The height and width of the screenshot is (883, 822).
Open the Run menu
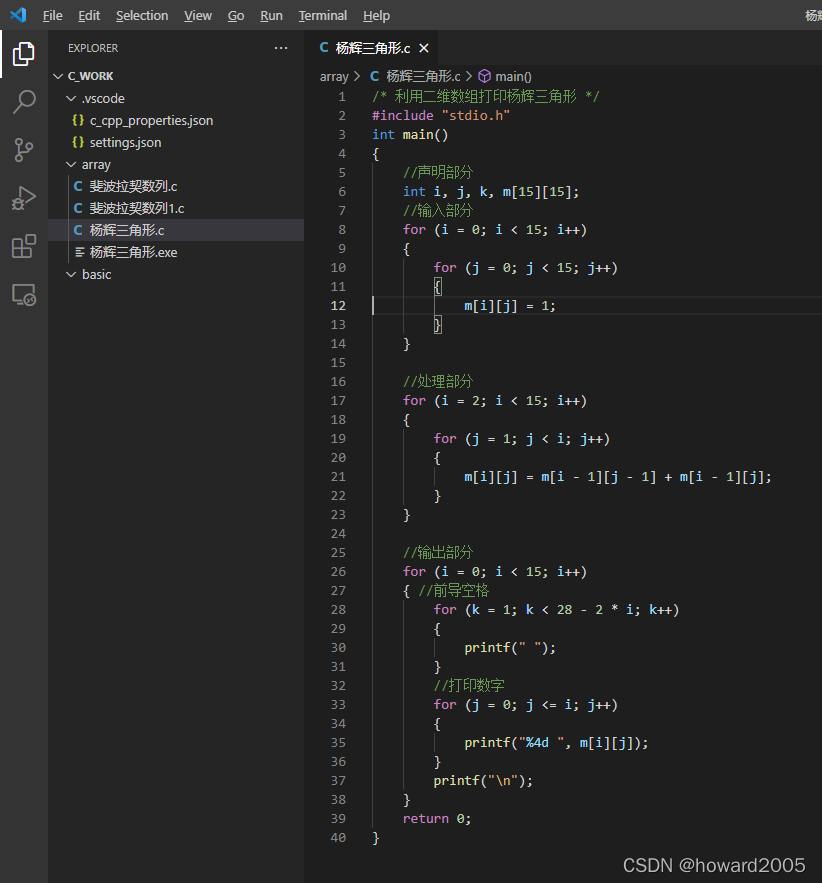[x=271, y=15]
